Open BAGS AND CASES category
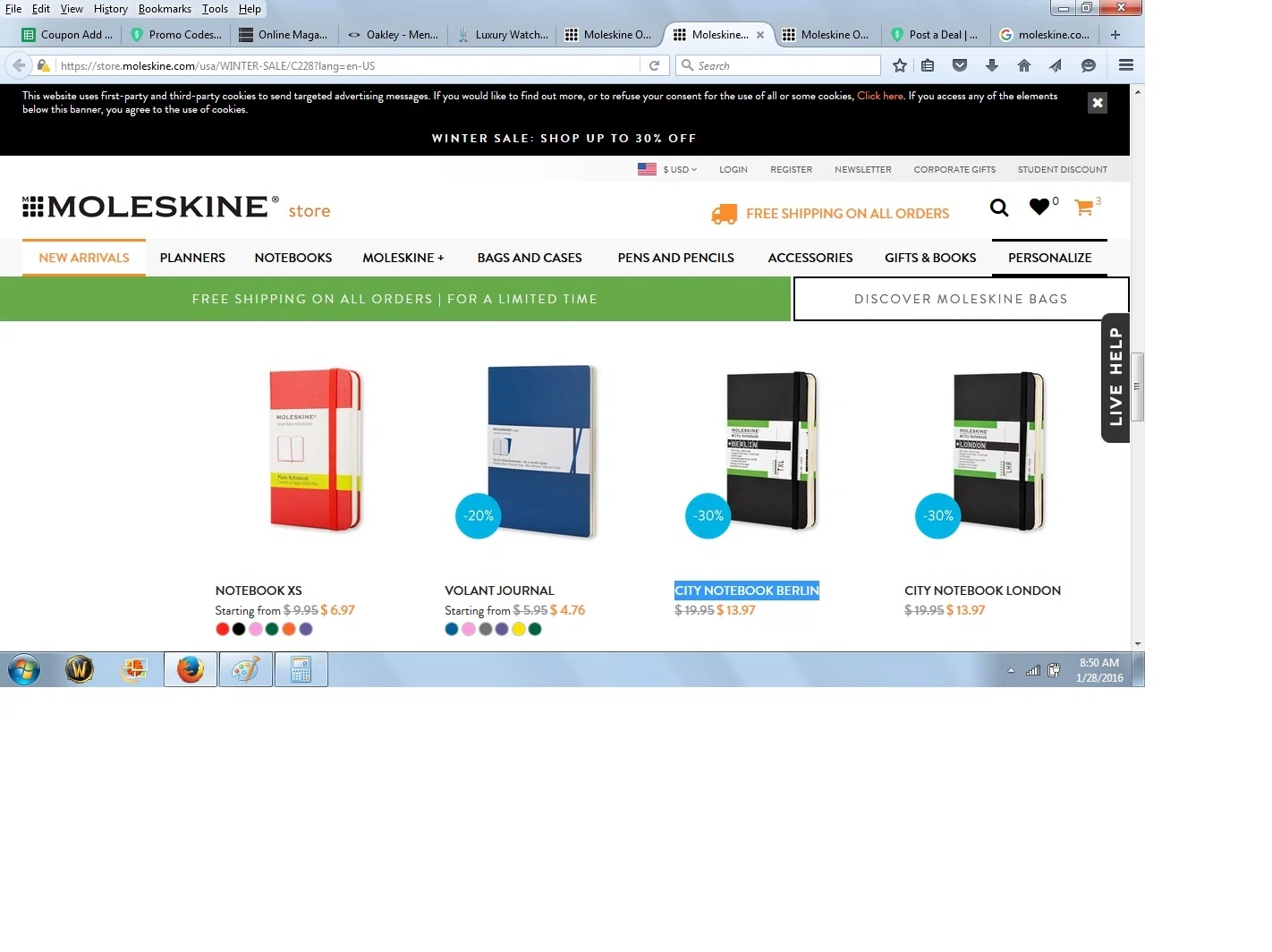1272x952 pixels. (x=530, y=258)
